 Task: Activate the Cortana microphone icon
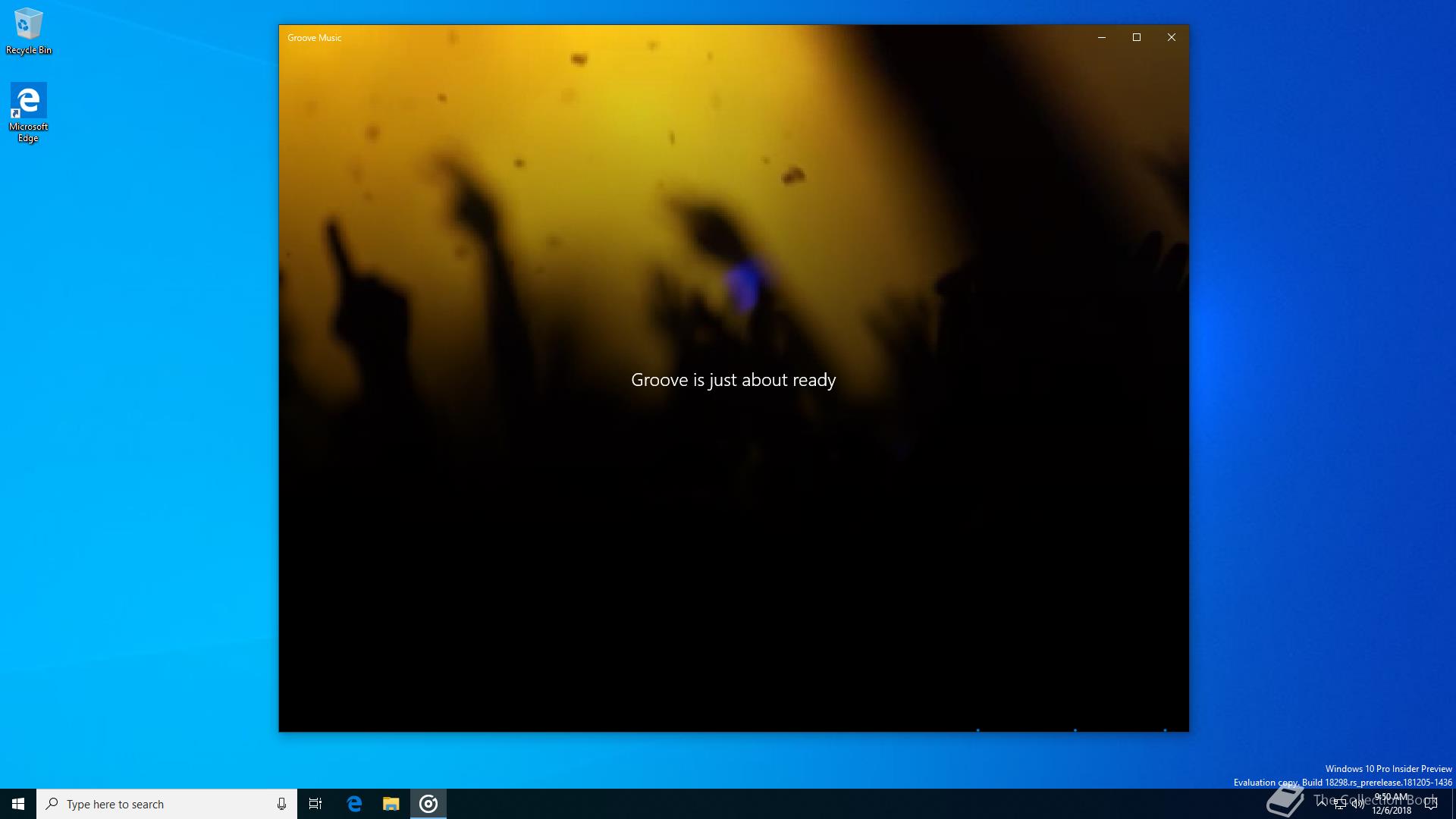tap(281, 804)
